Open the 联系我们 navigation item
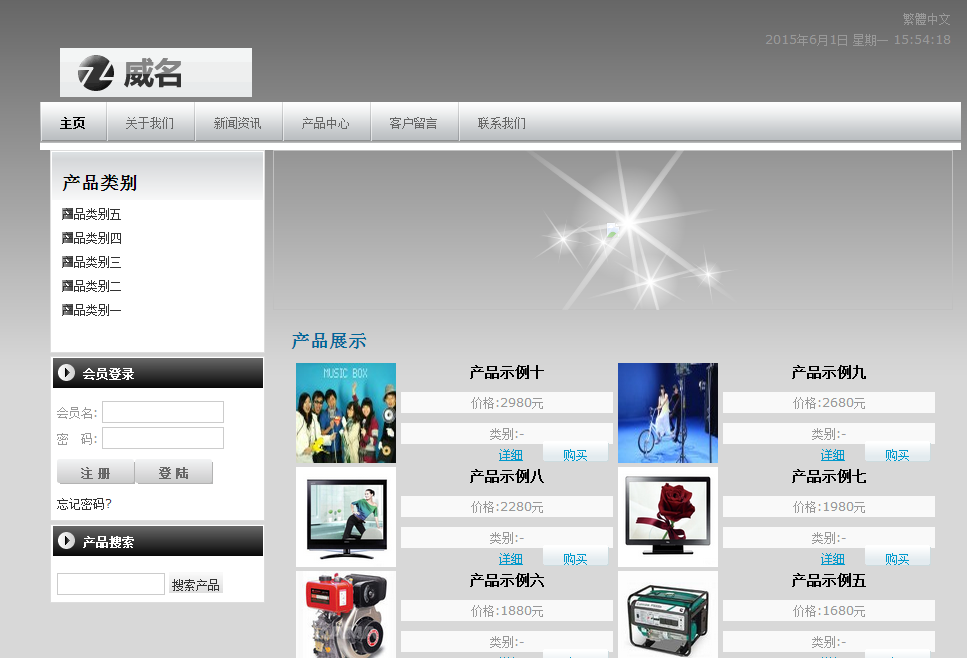967x658 pixels. pos(502,123)
